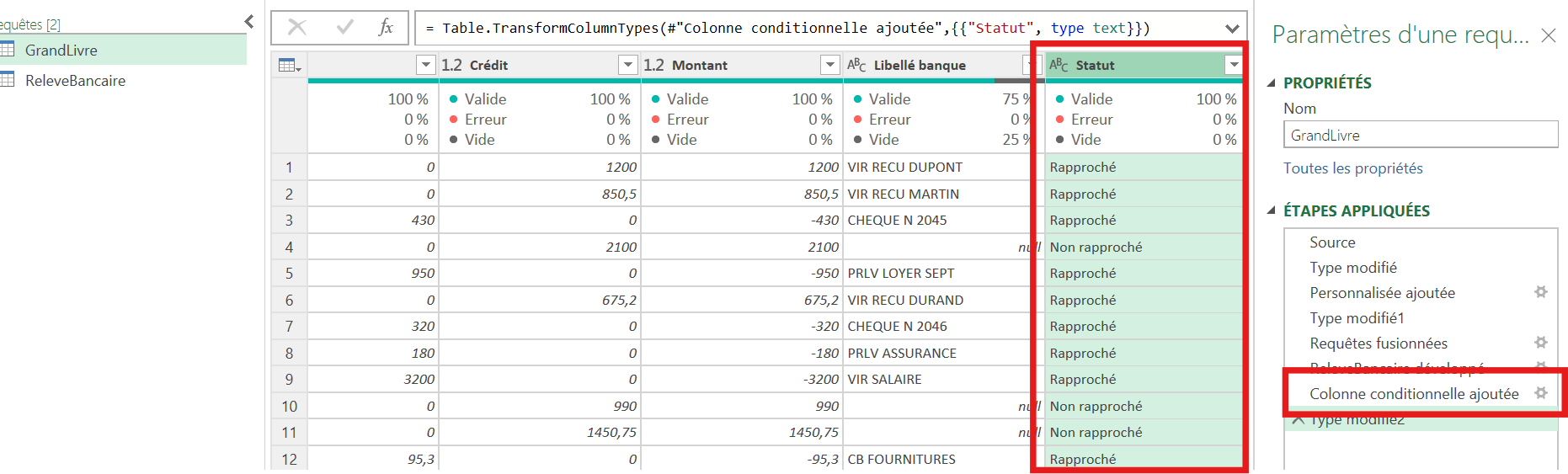1568x474 pixels.
Task: Select the Statut column header
Action: coord(1144,65)
